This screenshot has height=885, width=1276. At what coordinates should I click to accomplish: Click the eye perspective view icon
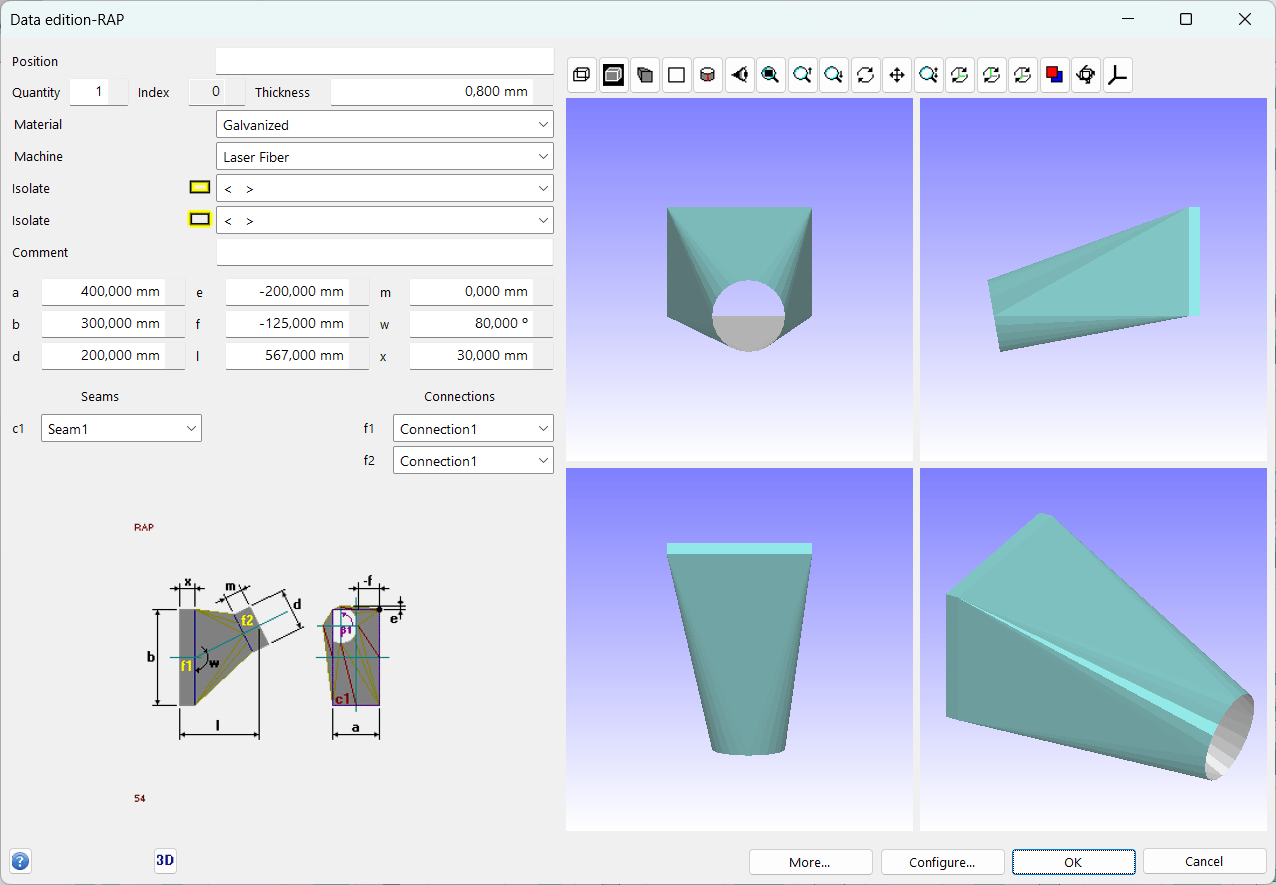[x=739, y=75]
